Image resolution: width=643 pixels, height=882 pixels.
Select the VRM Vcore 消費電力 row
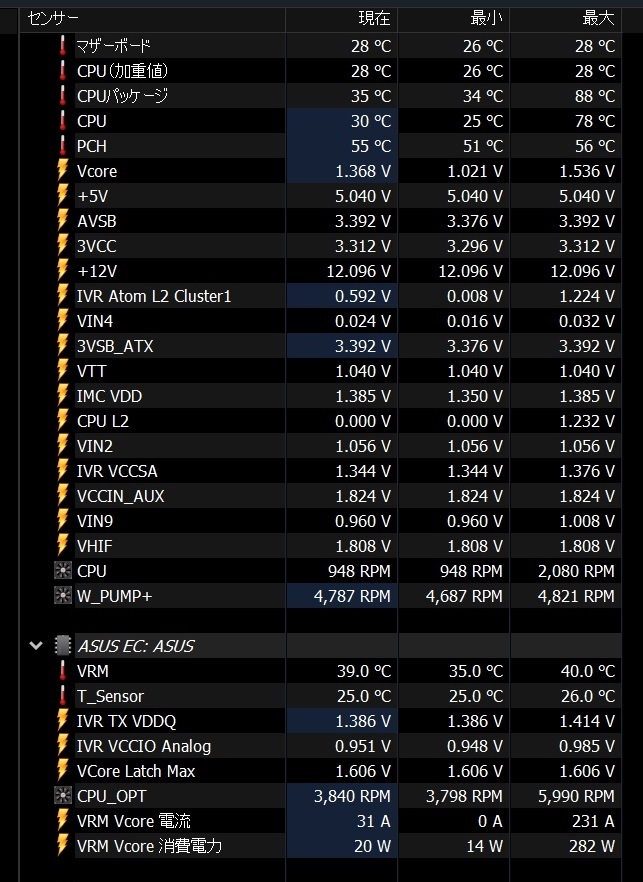pyautogui.click(x=321, y=845)
